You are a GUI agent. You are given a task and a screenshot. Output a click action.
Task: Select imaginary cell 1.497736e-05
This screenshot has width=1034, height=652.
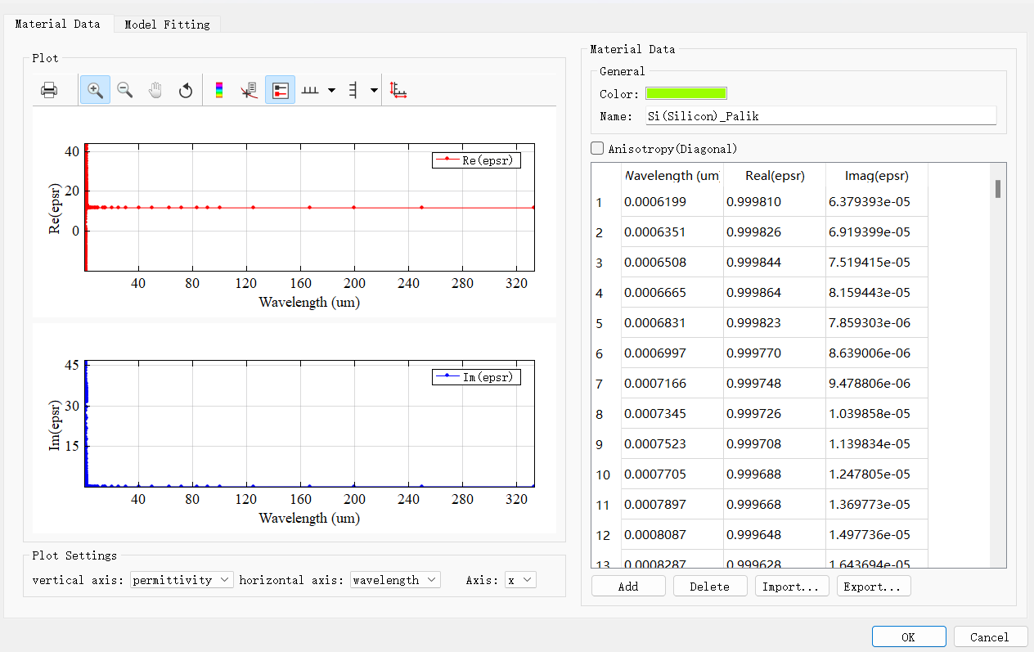(876, 535)
